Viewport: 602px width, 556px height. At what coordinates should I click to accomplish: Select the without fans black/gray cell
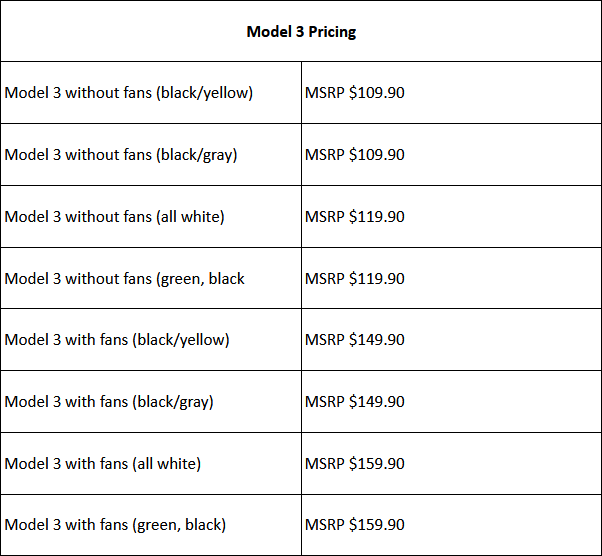tap(151, 154)
